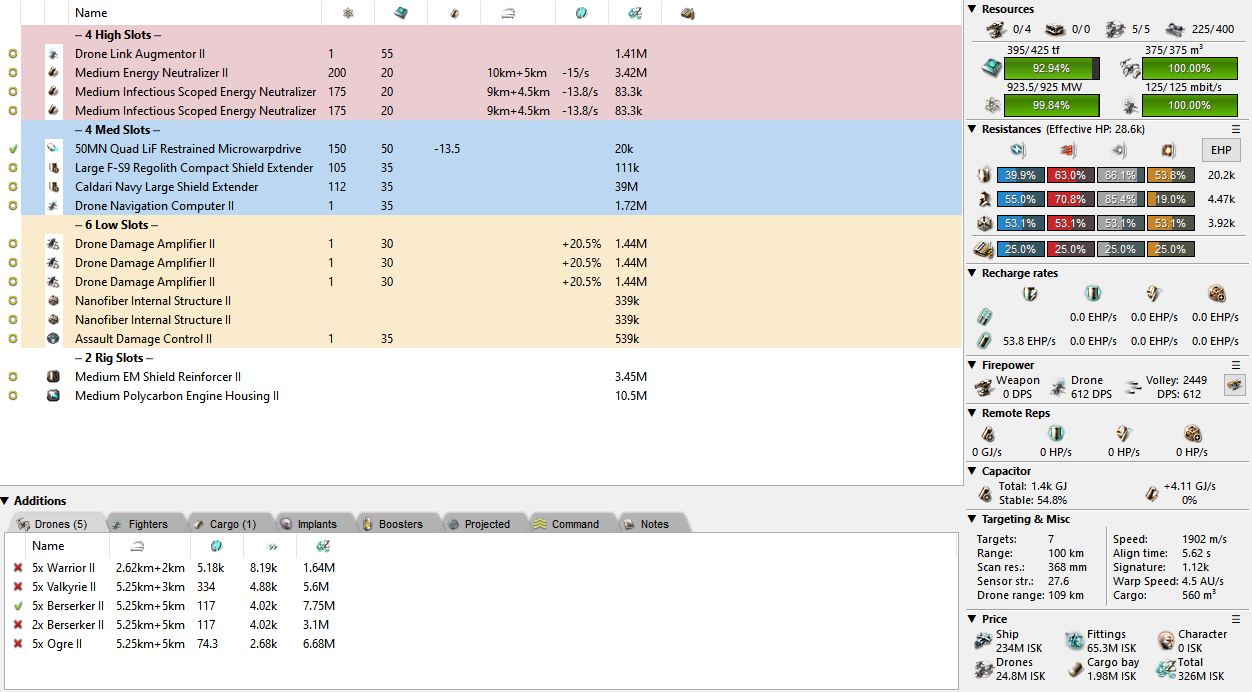1252x692 pixels.
Task: Enable the 5x Warrior II drone group
Action: (x=17, y=568)
